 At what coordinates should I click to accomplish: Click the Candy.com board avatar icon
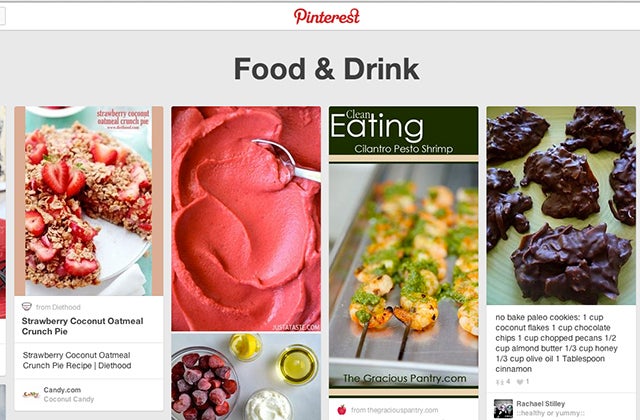click(31, 395)
